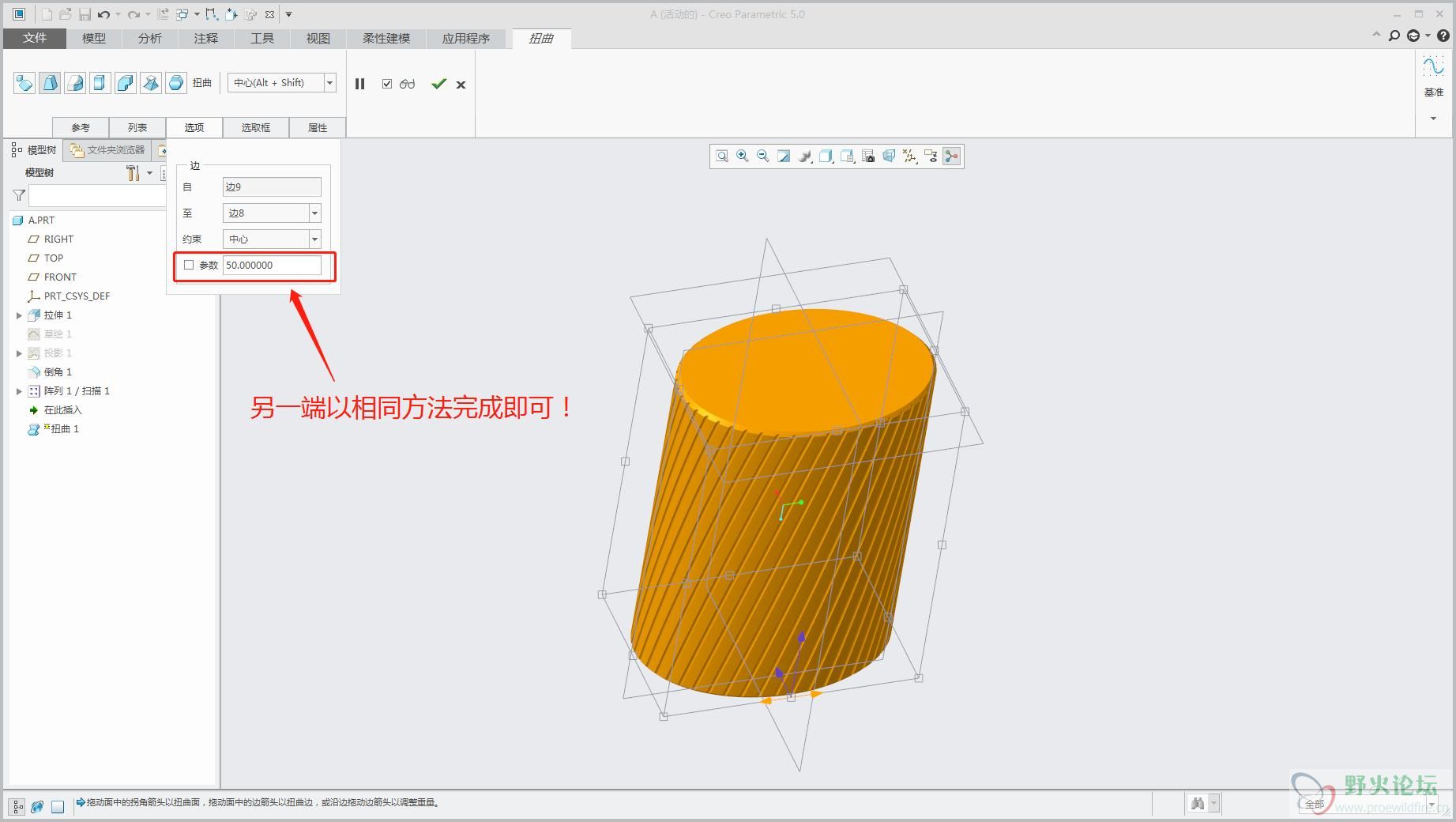This screenshot has height=822, width=1456.
Task: Click Undo in quick access toolbar
Action: (x=103, y=14)
